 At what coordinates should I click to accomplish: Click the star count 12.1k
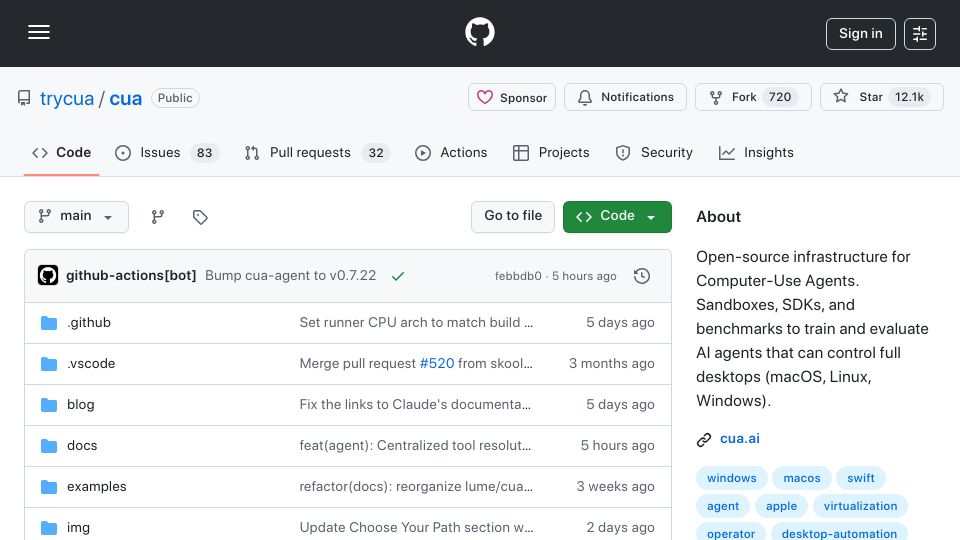point(909,97)
